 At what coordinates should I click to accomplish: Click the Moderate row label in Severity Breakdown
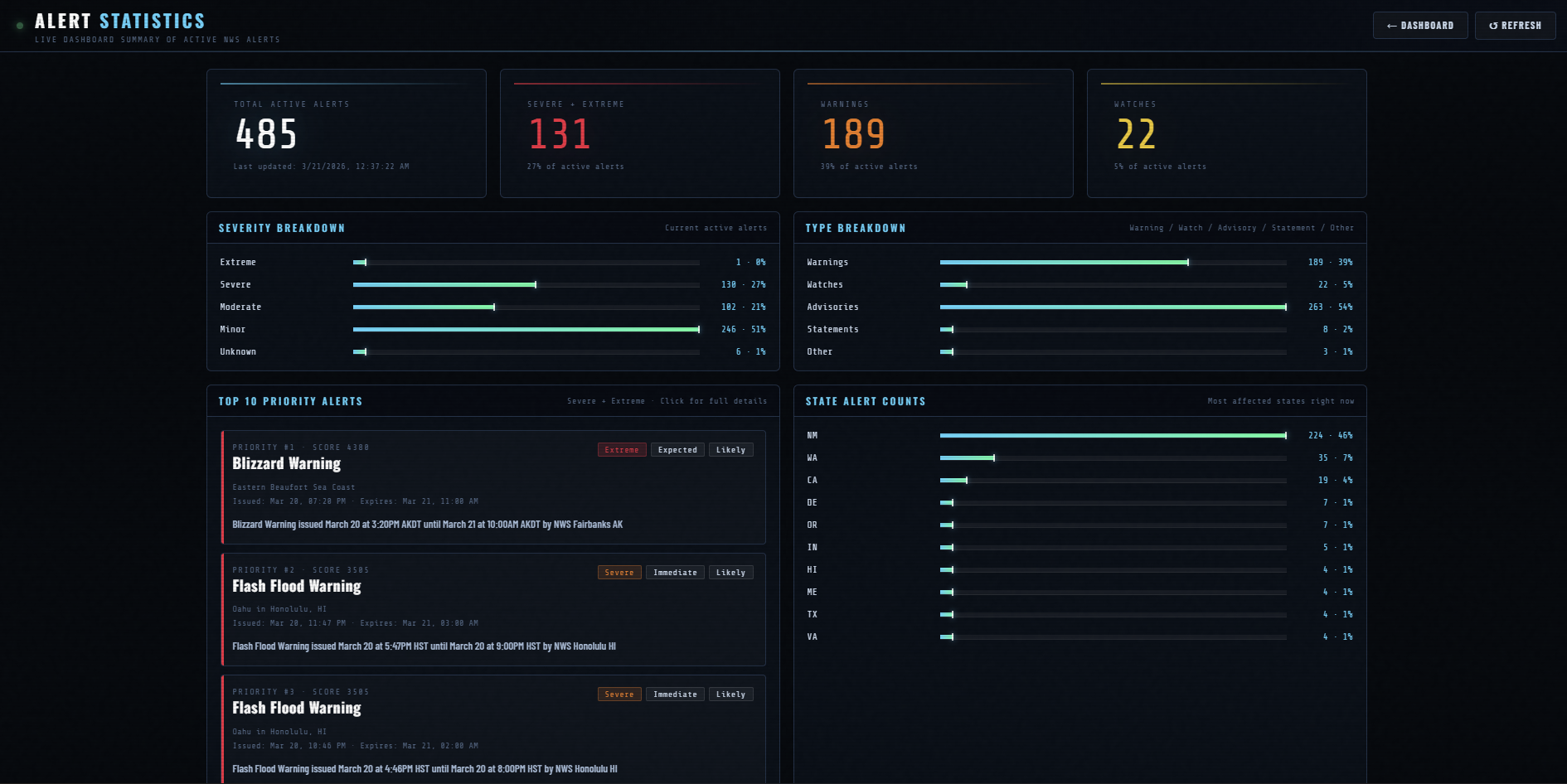[x=240, y=307]
